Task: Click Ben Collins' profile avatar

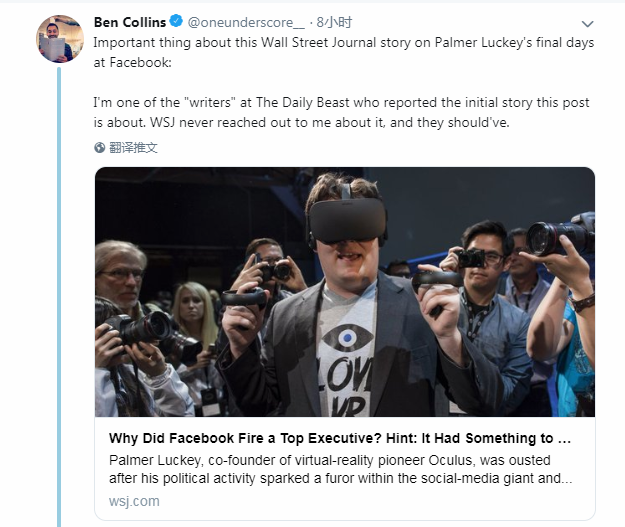Action: coord(59,38)
